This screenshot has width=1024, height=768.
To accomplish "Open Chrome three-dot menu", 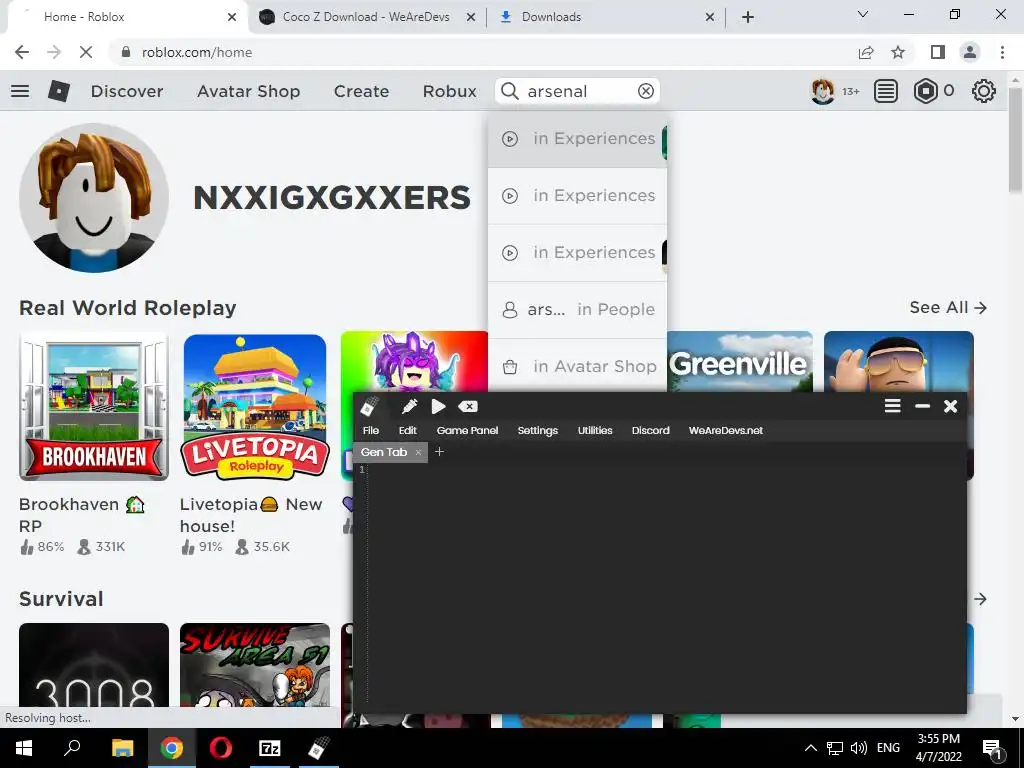I will (x=1002, y=52).
